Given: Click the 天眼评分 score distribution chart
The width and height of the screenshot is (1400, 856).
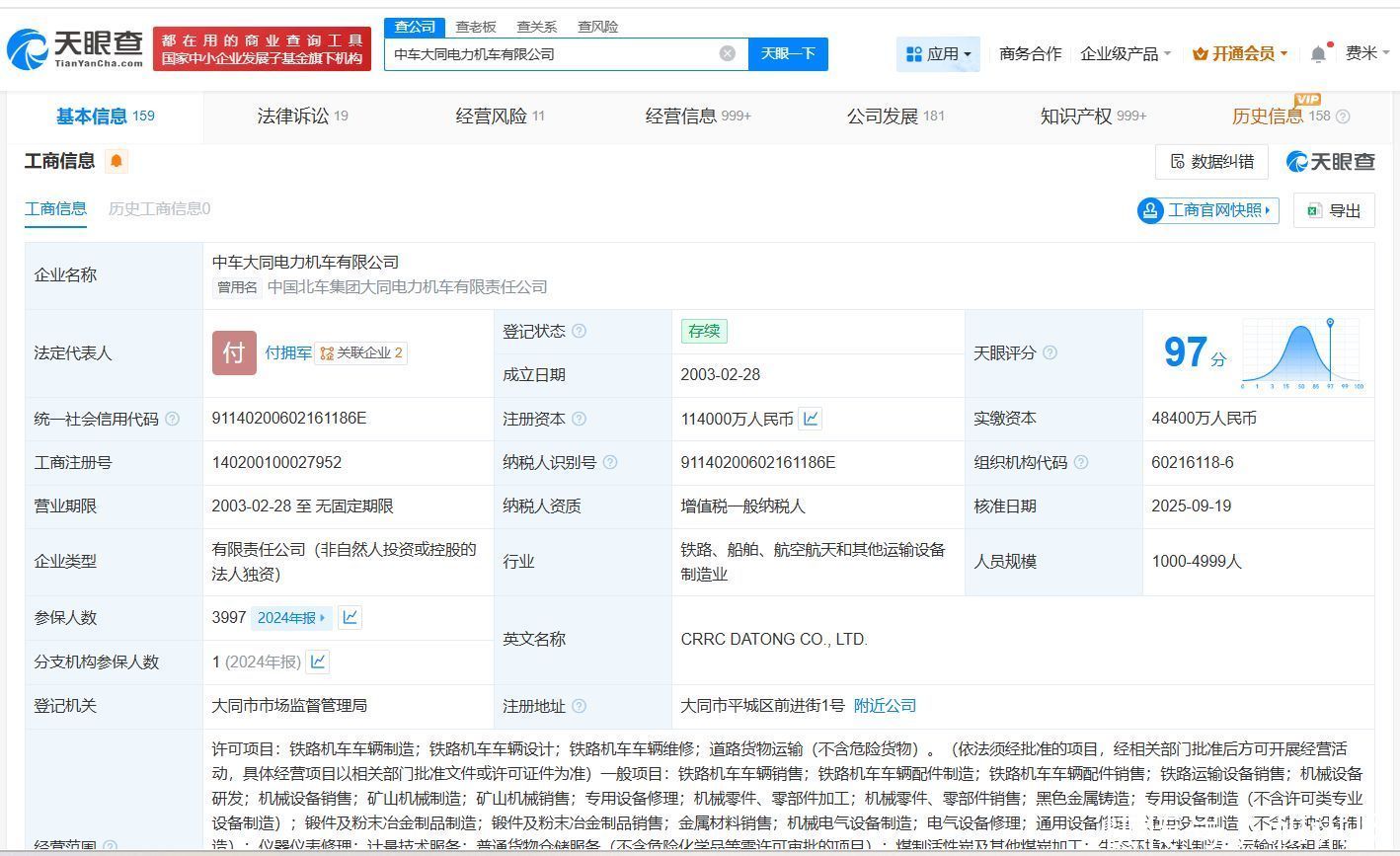Looking at the screenshot, I should pyautogui.click(x=1302, y=353).
